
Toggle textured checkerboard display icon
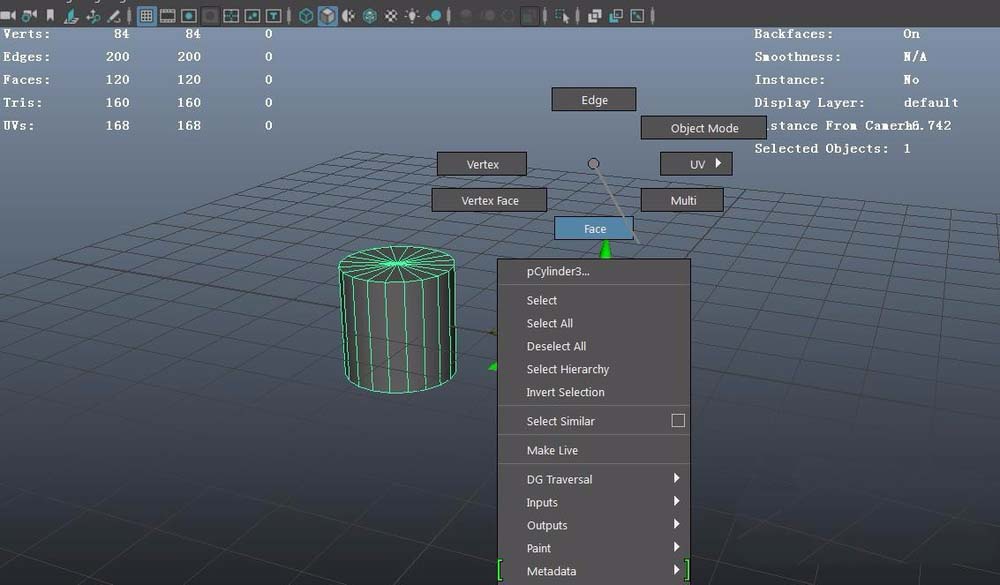tap(391, 16)
